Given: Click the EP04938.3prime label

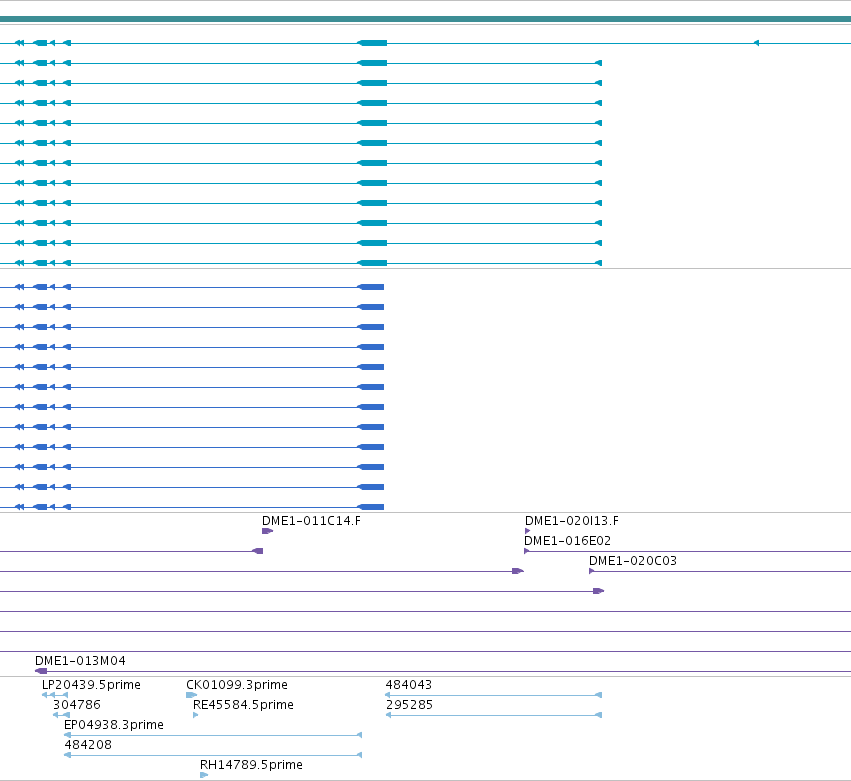Looking at the screenshot, I should click(x=113, y=725).
